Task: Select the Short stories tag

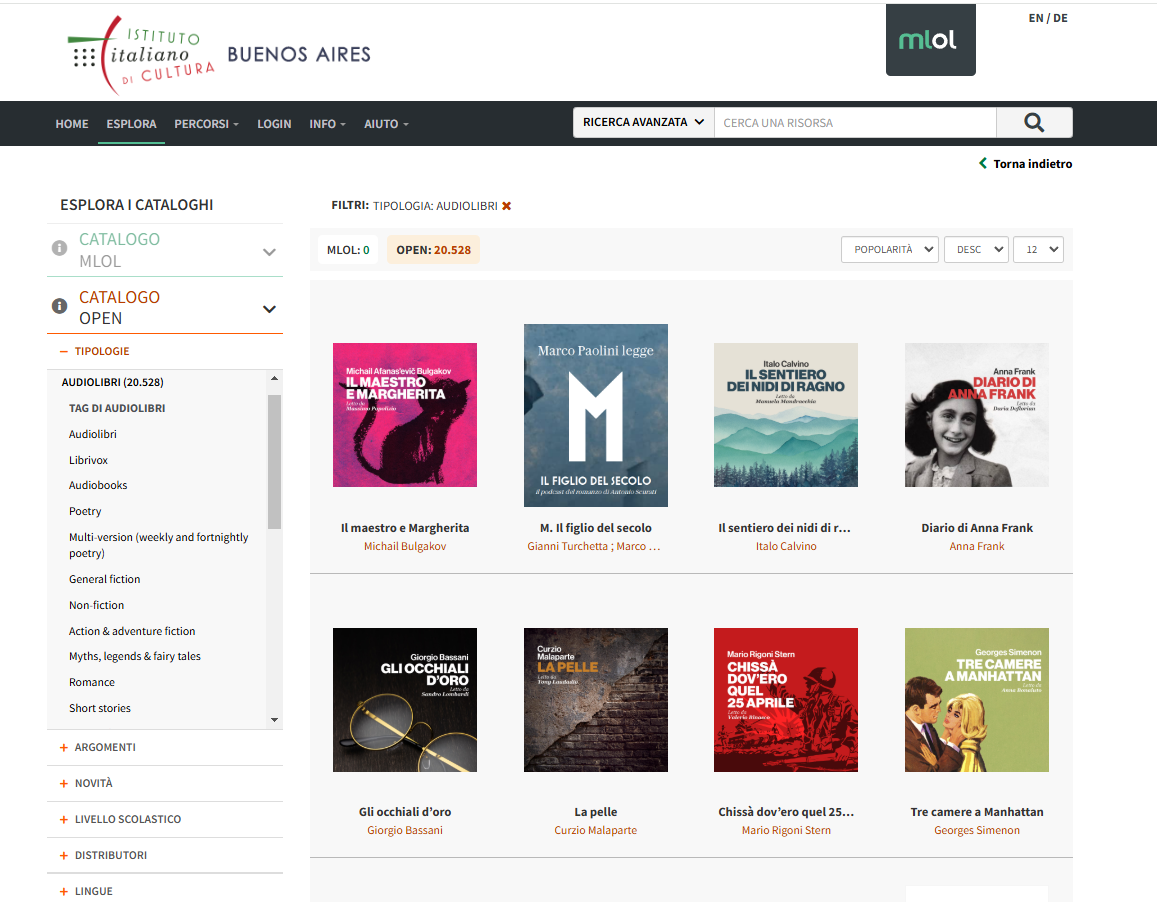Action: pos(100,708)
